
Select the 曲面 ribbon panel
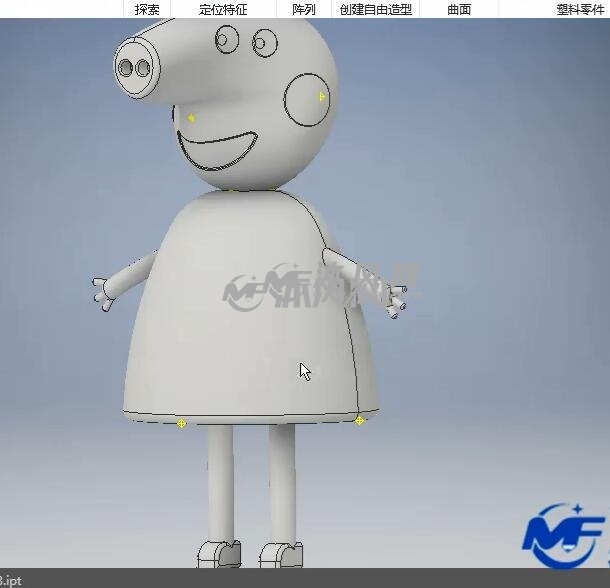(x=459, y=9)
